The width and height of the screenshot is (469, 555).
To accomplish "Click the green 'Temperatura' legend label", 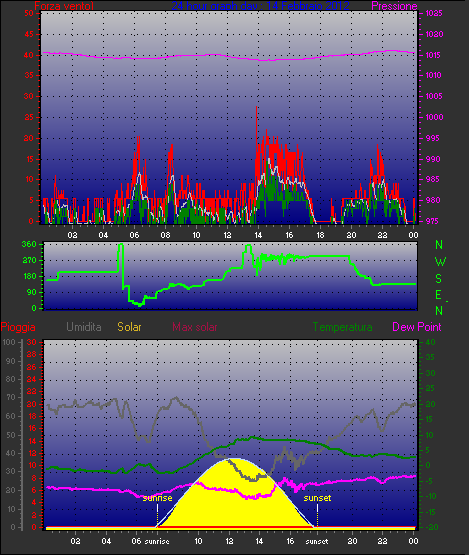I will [342, 327].
